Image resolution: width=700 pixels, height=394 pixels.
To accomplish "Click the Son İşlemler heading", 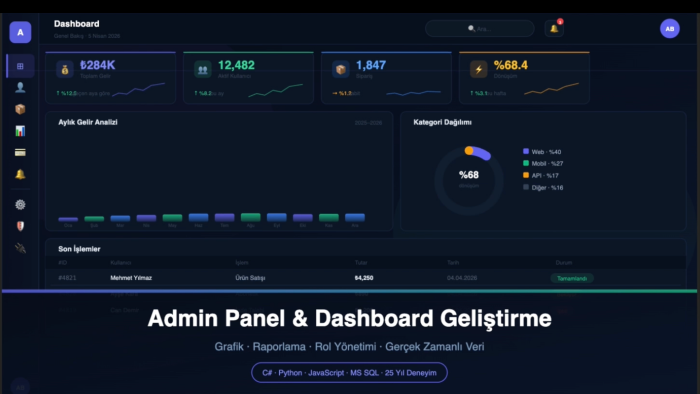I will pos(79,249).
